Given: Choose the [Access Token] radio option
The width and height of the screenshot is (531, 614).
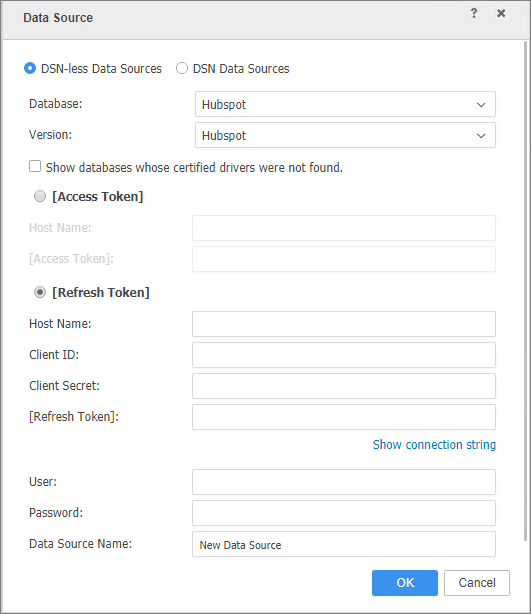Looking at the screenshot, I should tap(40, 196).
